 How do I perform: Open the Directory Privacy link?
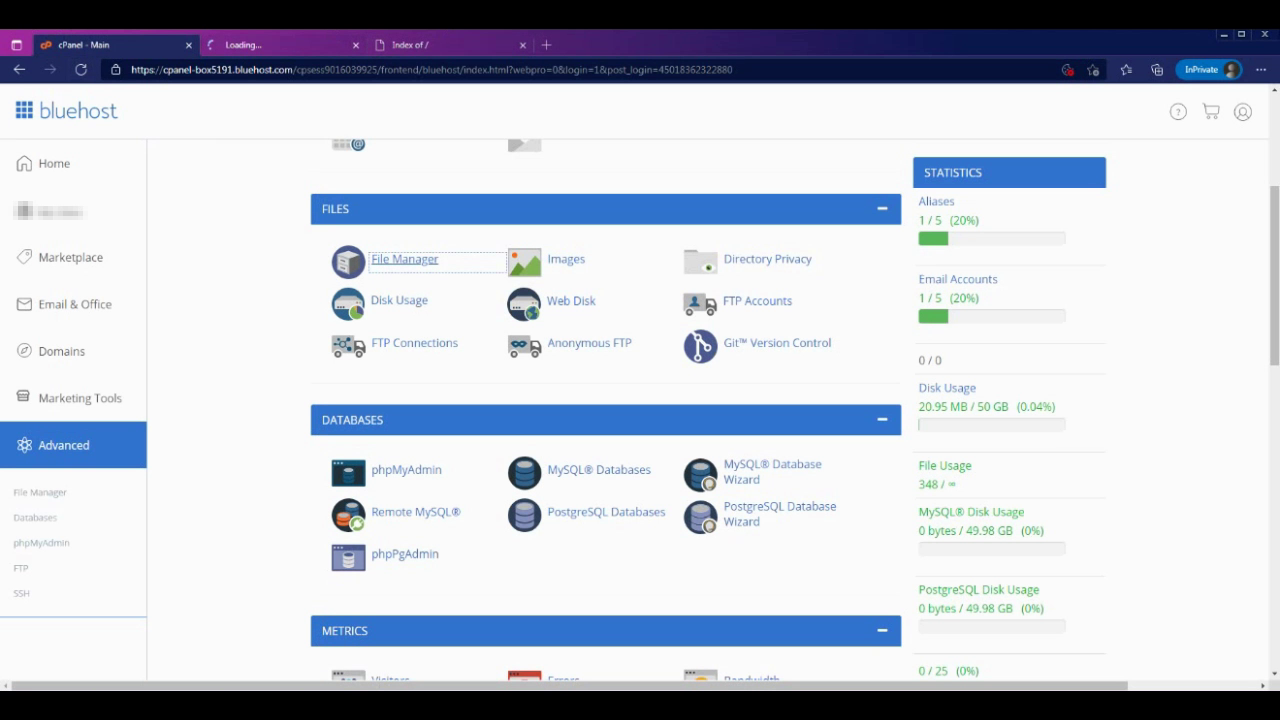tap(767, 259)
